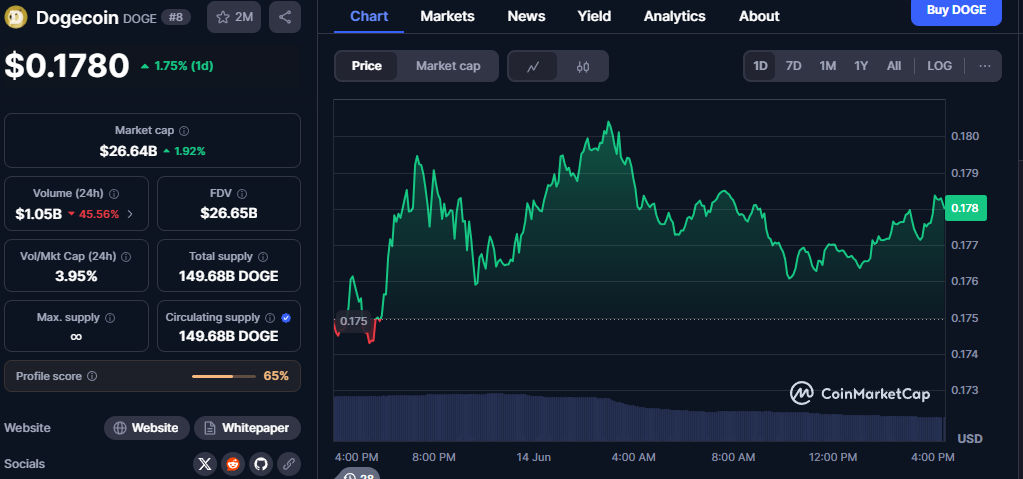Open the About tab

759,16
